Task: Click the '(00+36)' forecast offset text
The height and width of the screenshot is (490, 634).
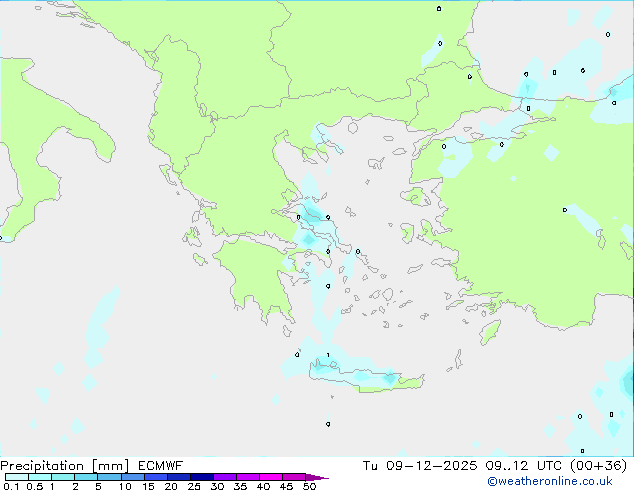Action: pyautogui.click(x=598, y=466)
